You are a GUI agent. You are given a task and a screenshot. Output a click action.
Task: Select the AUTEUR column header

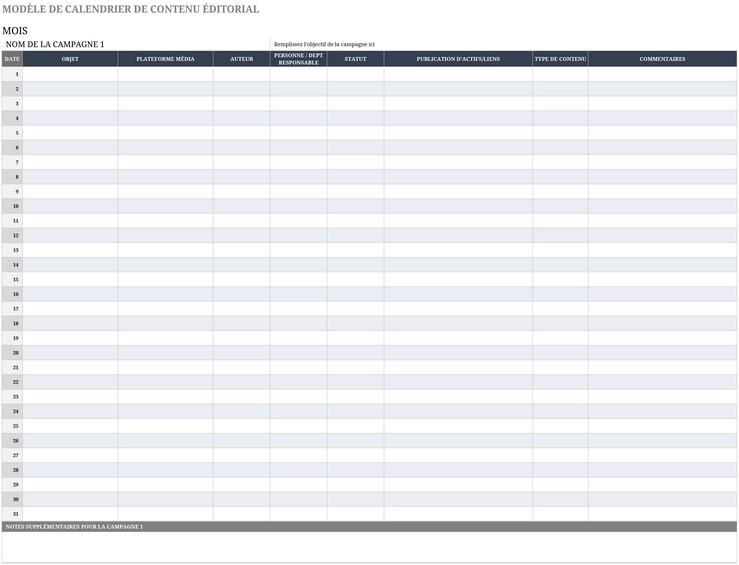tap(242, 59)
